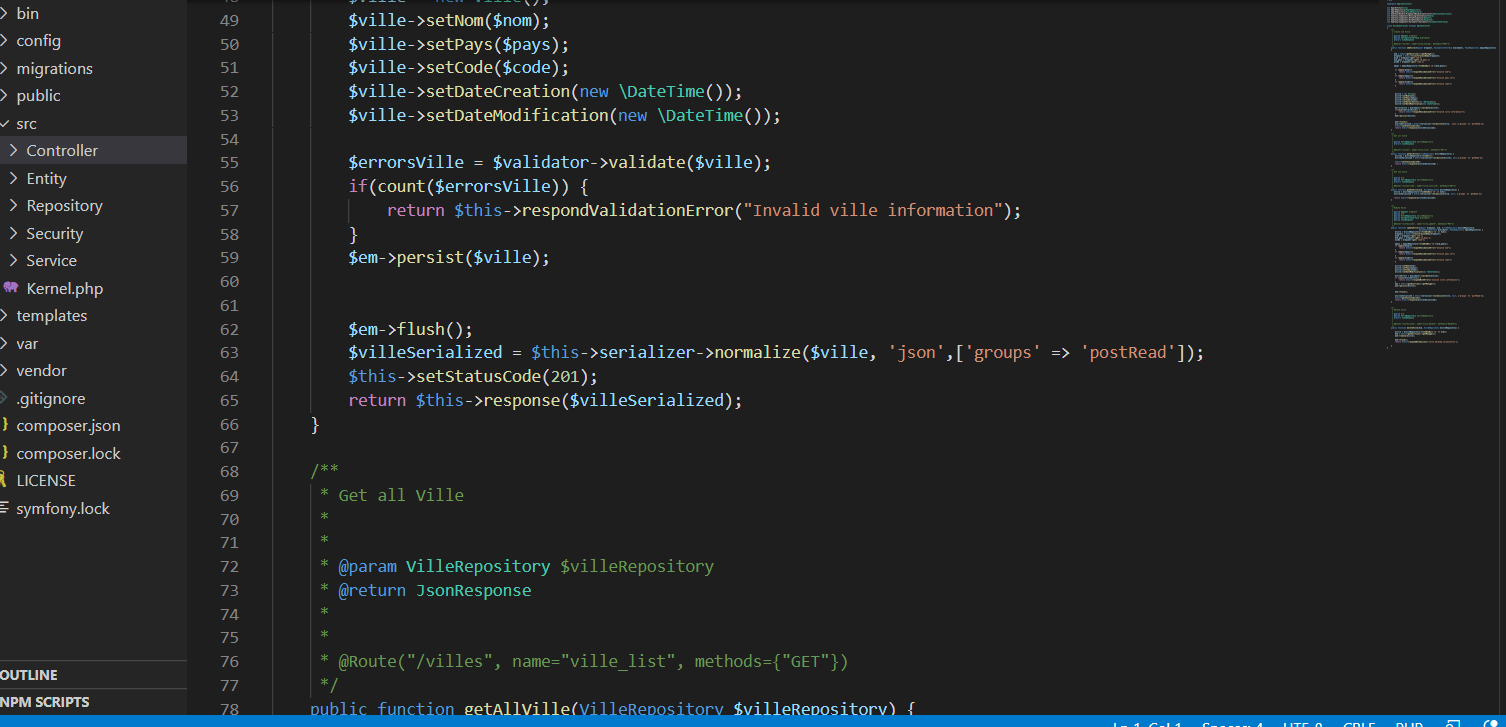Click the symfony.lock file lines icon
Image resolution: width=1506 pixels, height=727 pixels.
[x=4, y=508]
